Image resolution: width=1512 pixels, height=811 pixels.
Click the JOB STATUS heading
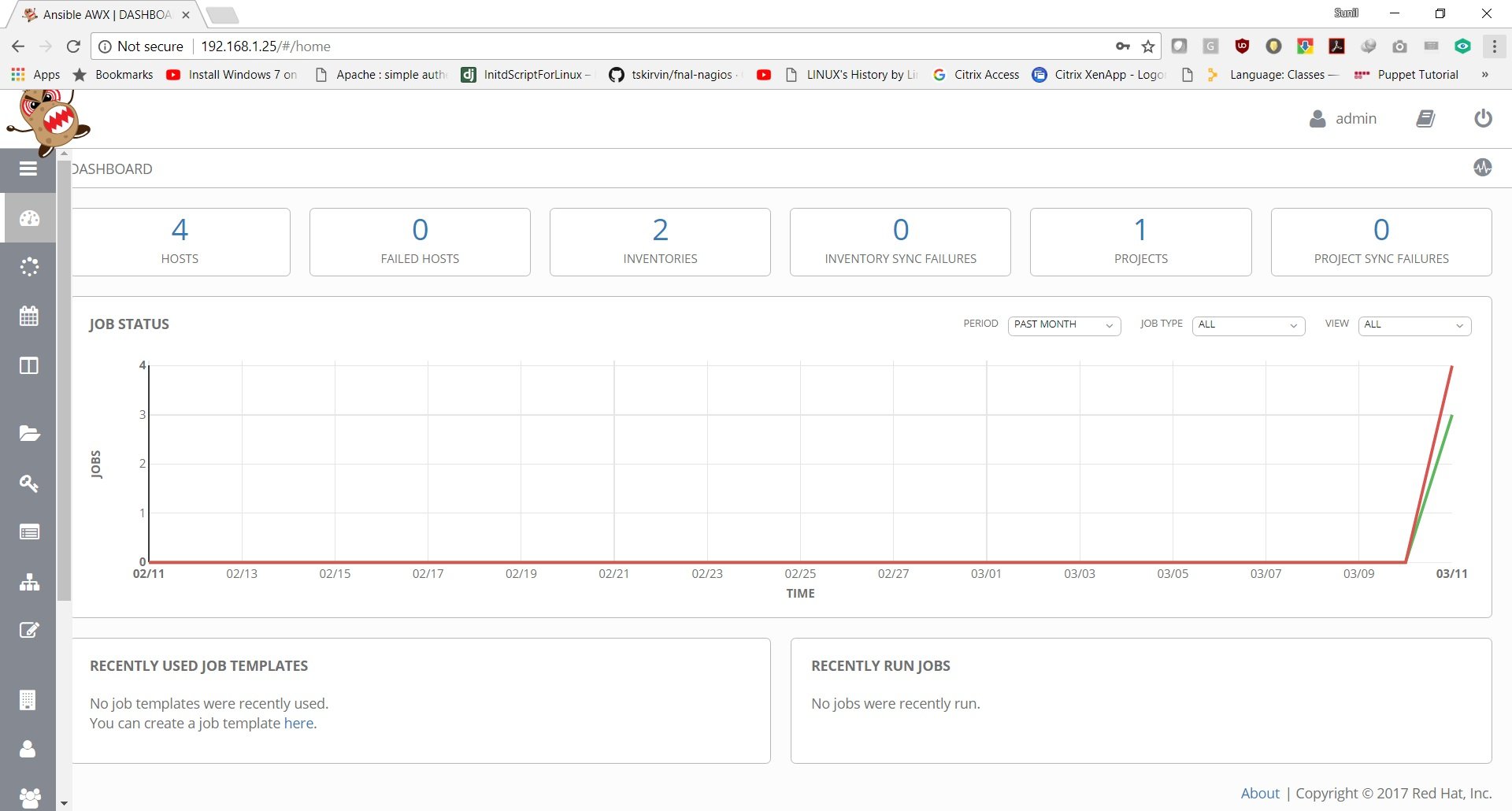tap(129, 324)
